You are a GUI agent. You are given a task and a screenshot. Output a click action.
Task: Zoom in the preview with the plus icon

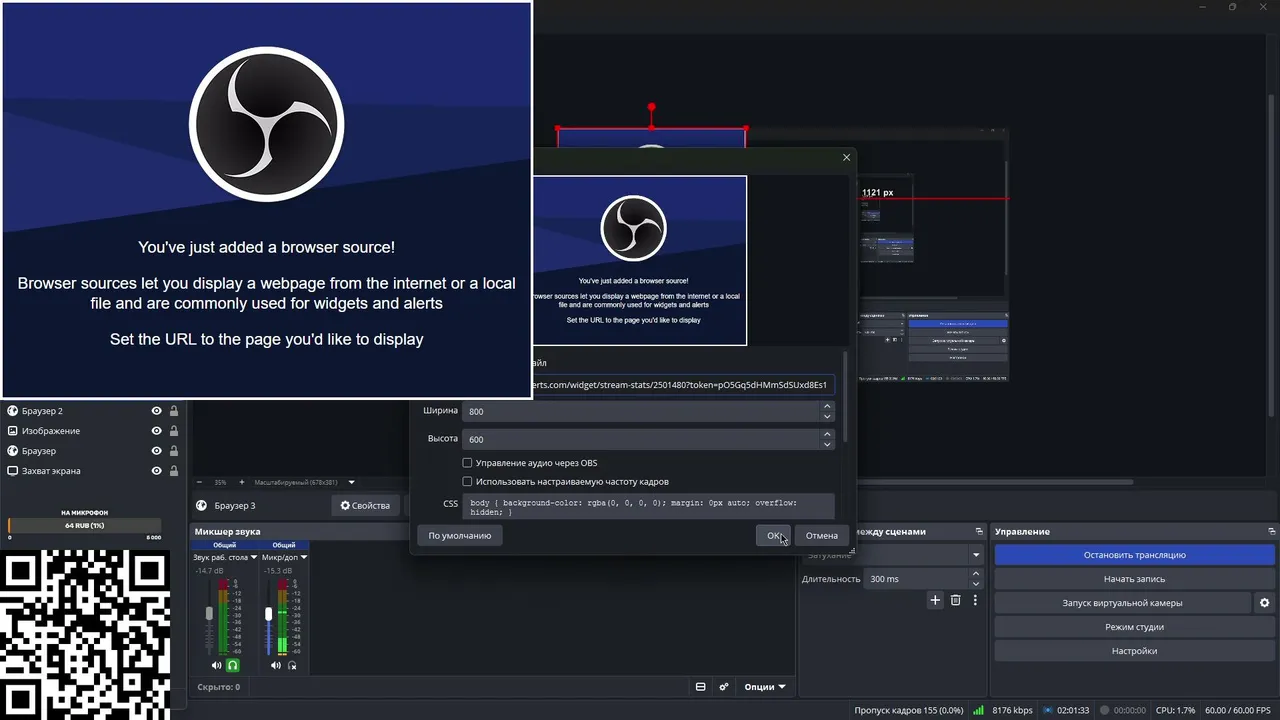[241, 482]
